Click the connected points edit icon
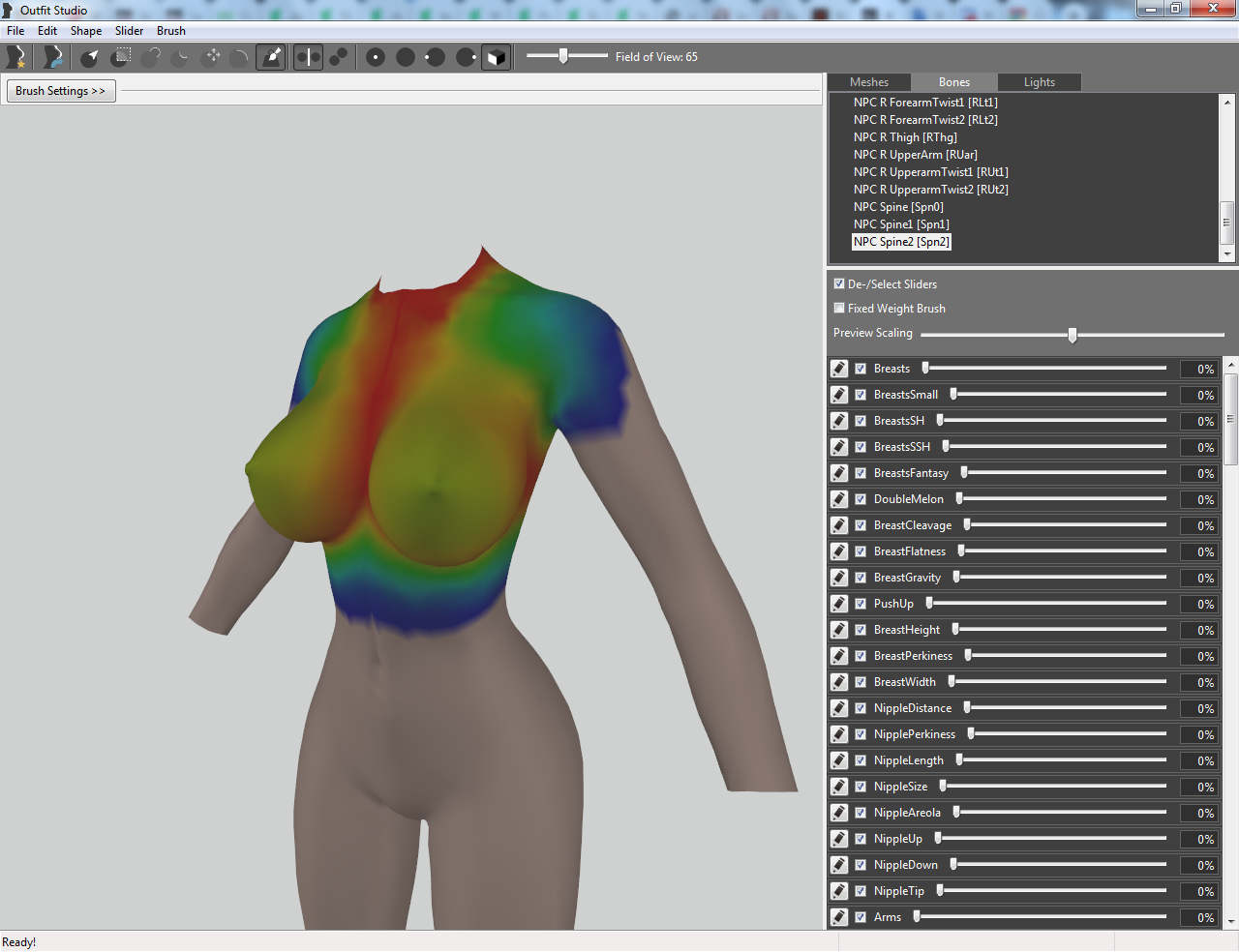1239x952 pixels. (338, 57)
